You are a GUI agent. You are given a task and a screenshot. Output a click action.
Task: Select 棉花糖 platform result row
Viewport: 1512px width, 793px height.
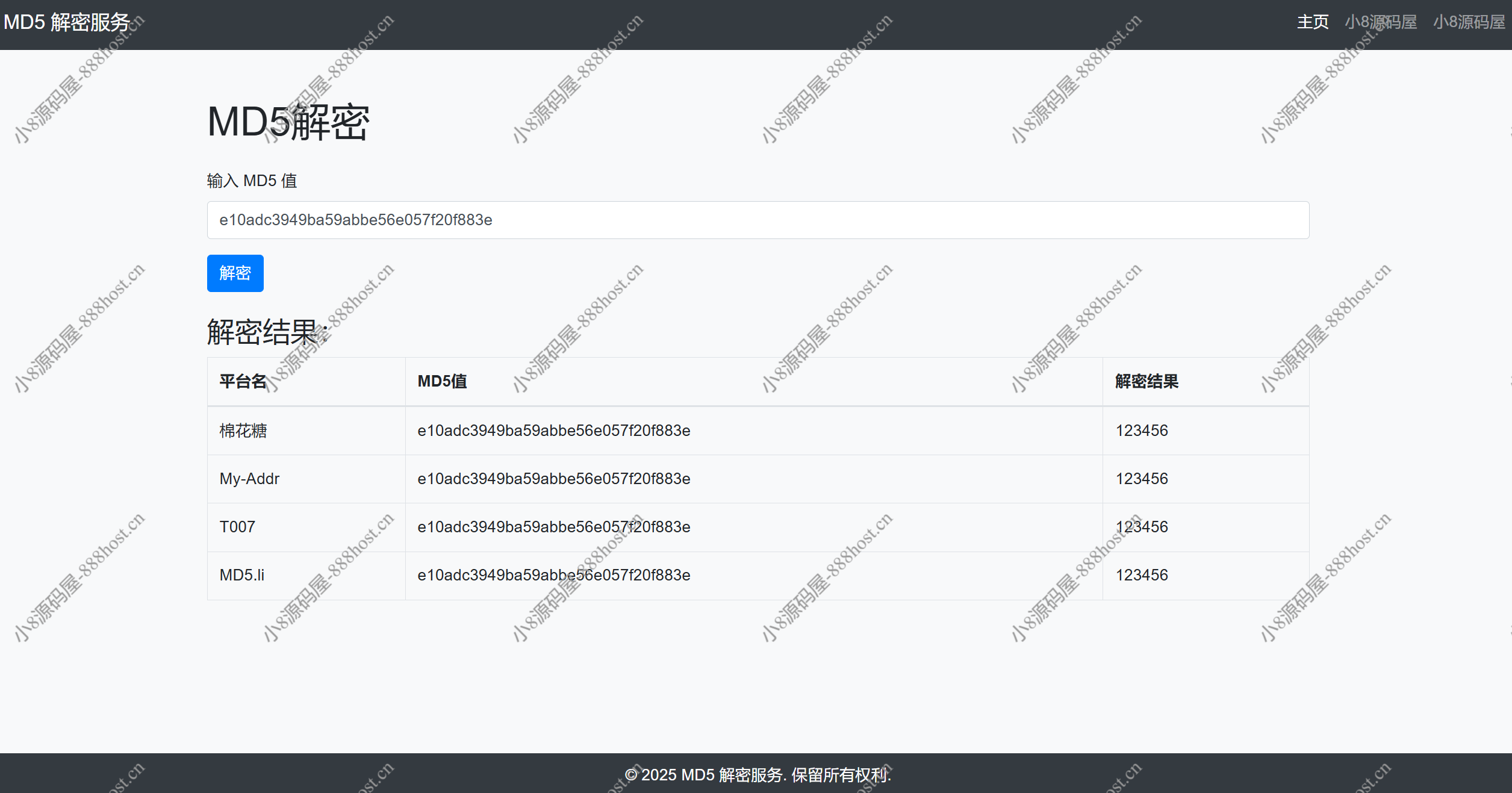point(756,430)
